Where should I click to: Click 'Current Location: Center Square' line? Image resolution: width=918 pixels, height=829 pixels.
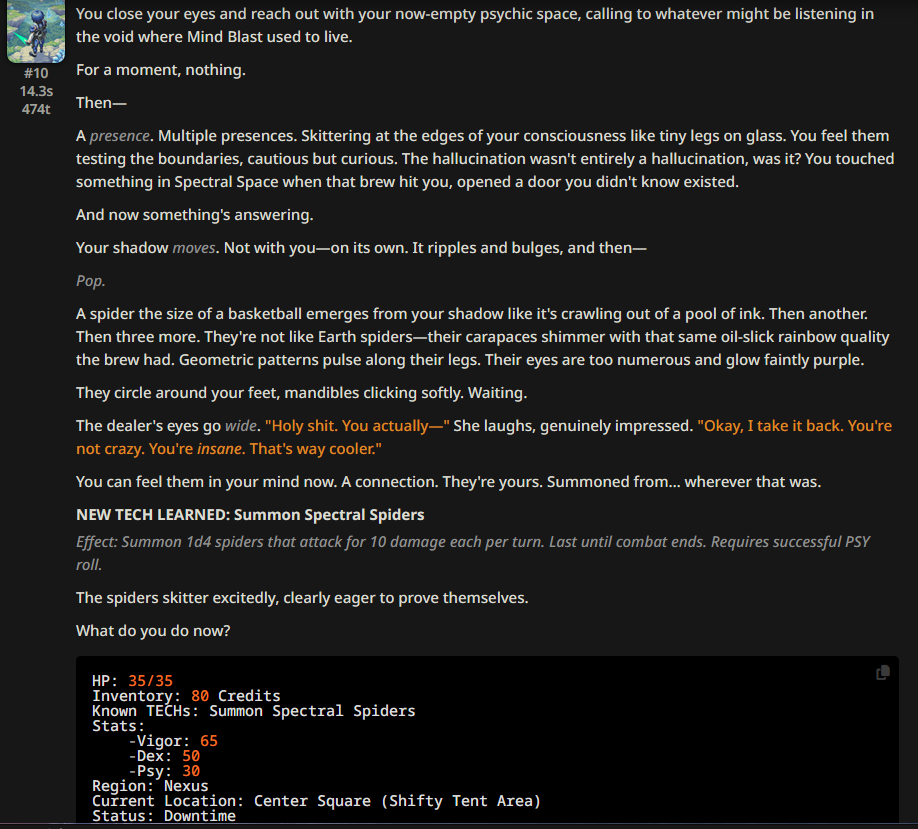pos(316,801)
